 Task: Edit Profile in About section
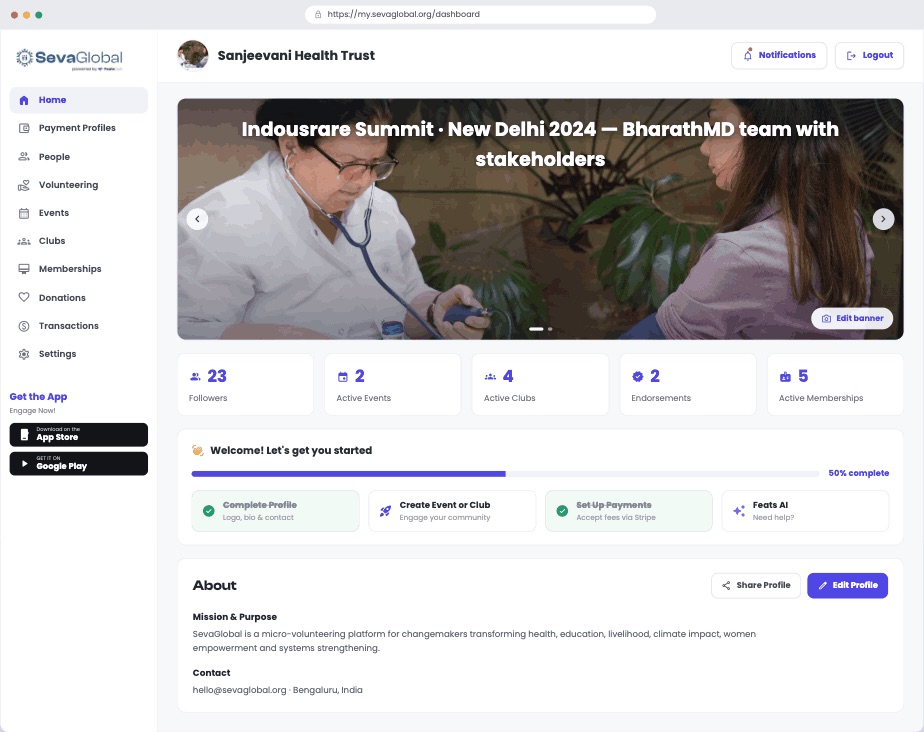[847, 585]
